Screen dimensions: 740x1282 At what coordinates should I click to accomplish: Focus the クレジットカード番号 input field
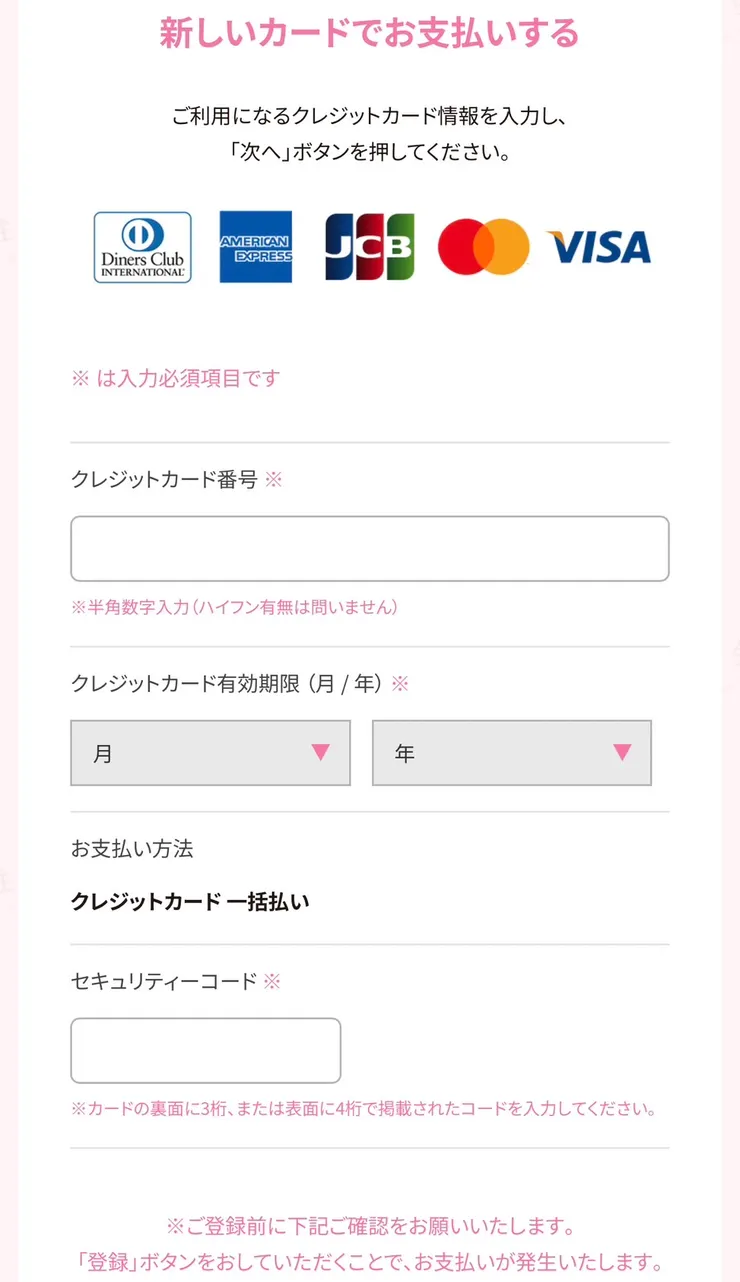(369, 549)
